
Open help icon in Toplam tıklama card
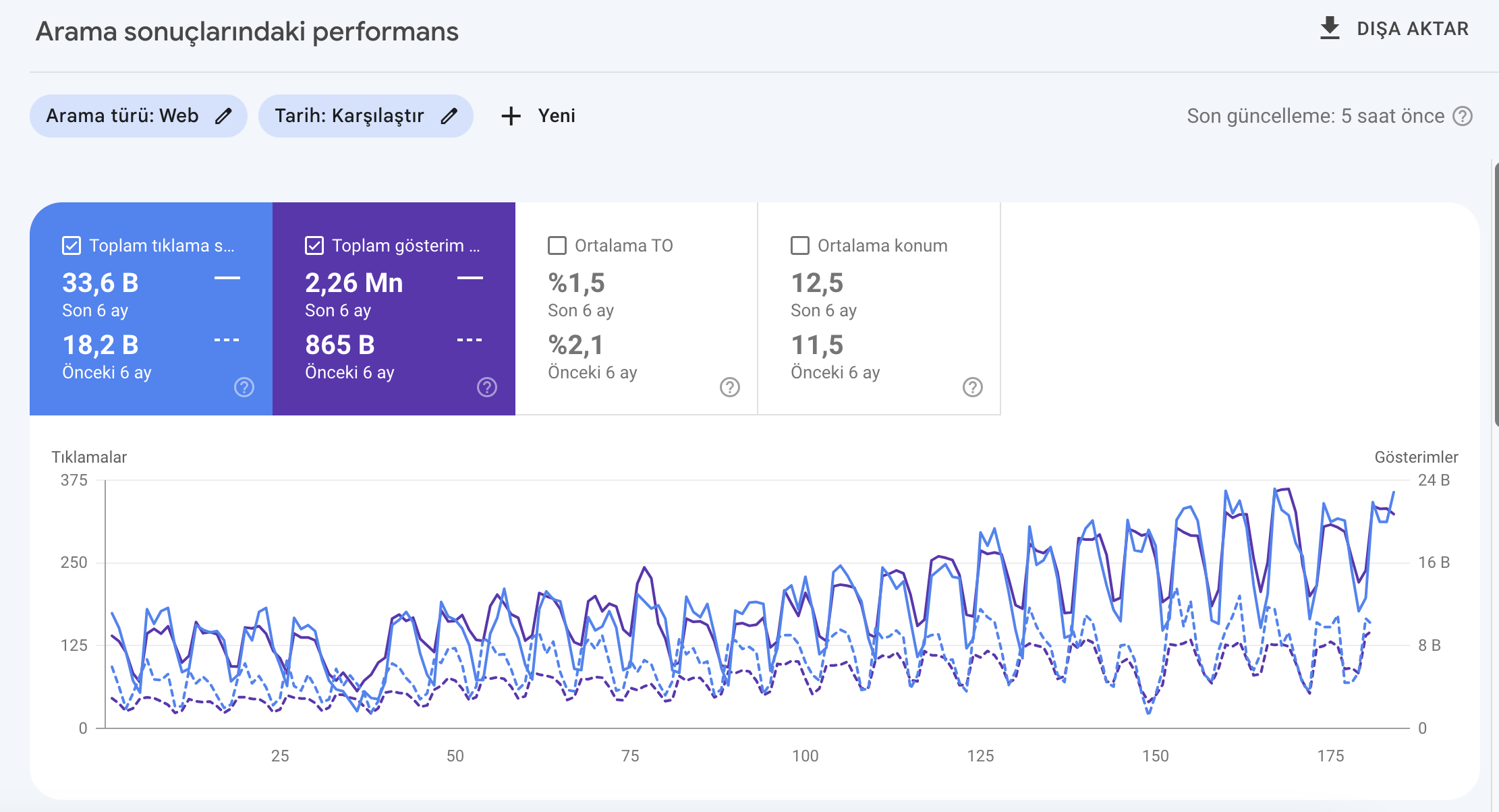tap(244, 387)
